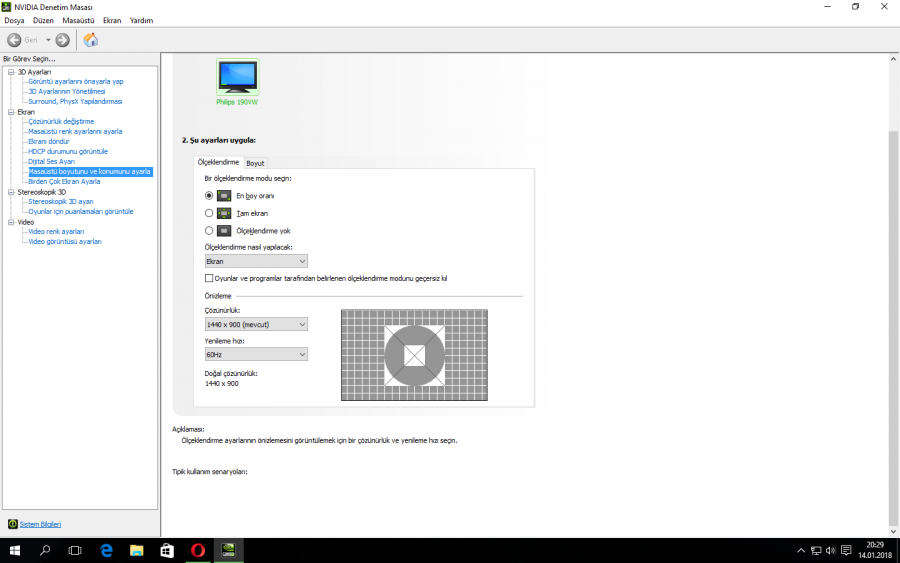Enable override scaling mode set by games checkbox
Viewport: 900px width, 563px height.
209,278
